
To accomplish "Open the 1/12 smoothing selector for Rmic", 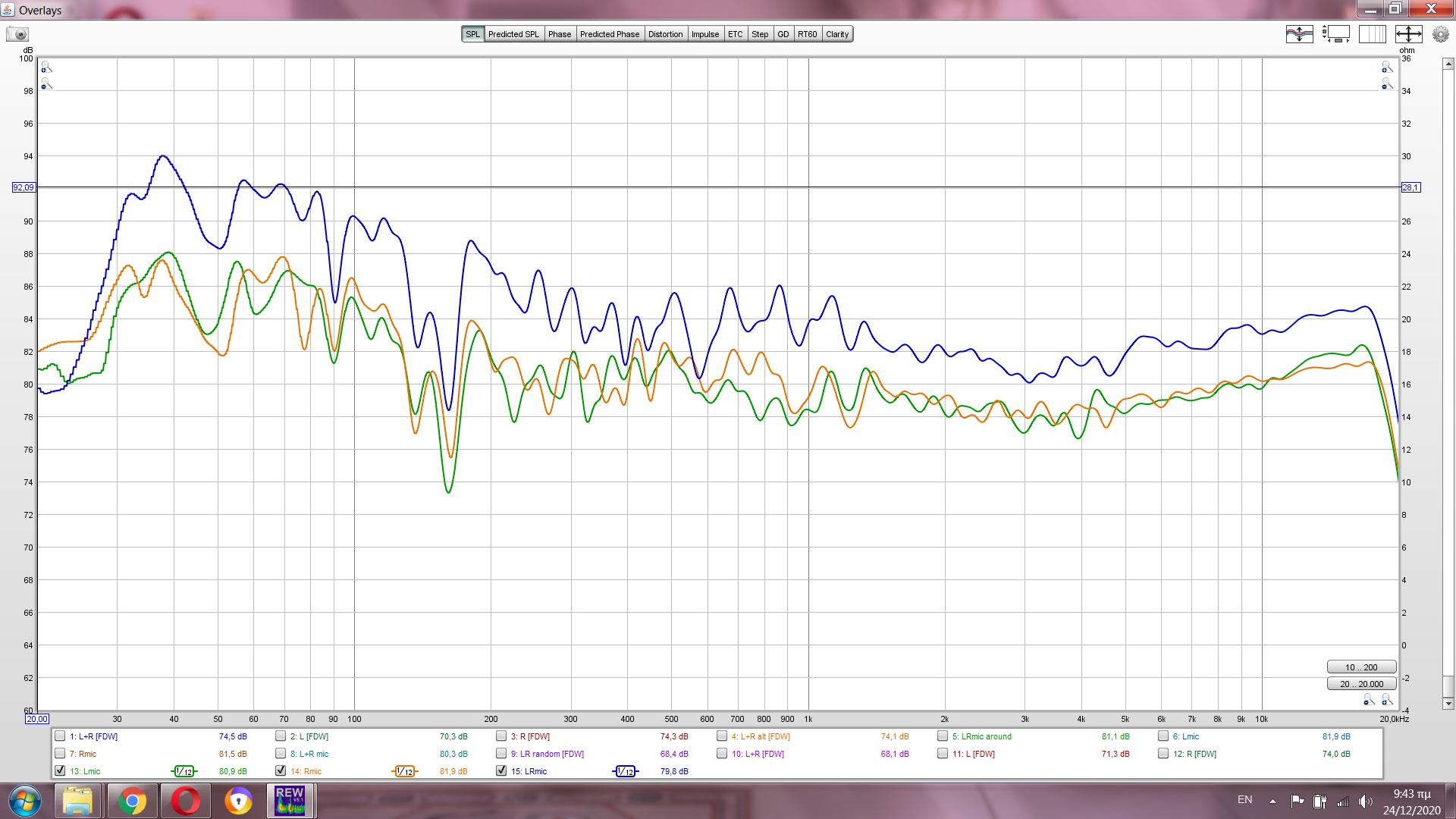I will pyautogui.click(x=404, y=771).
